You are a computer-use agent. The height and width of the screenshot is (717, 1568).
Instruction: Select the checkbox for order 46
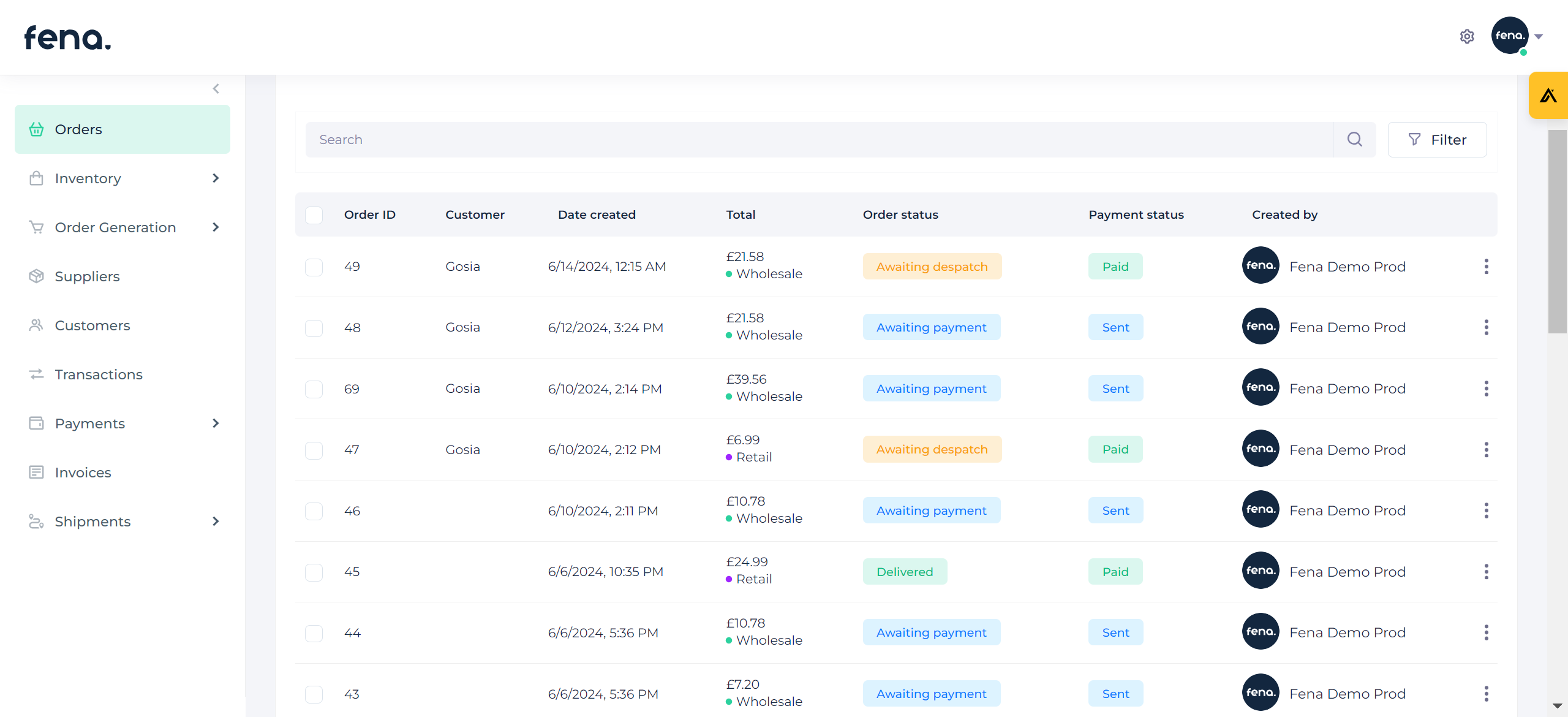coord(314,511)
